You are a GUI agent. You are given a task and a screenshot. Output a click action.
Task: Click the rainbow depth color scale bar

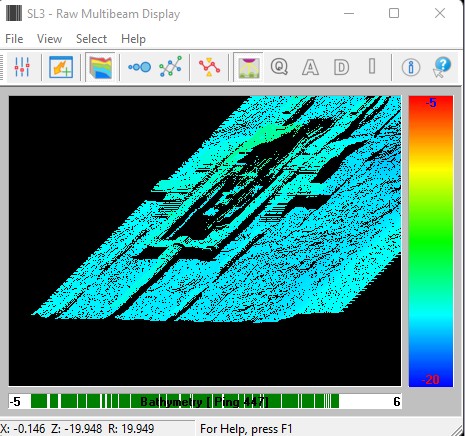click(x=431, y=241)
